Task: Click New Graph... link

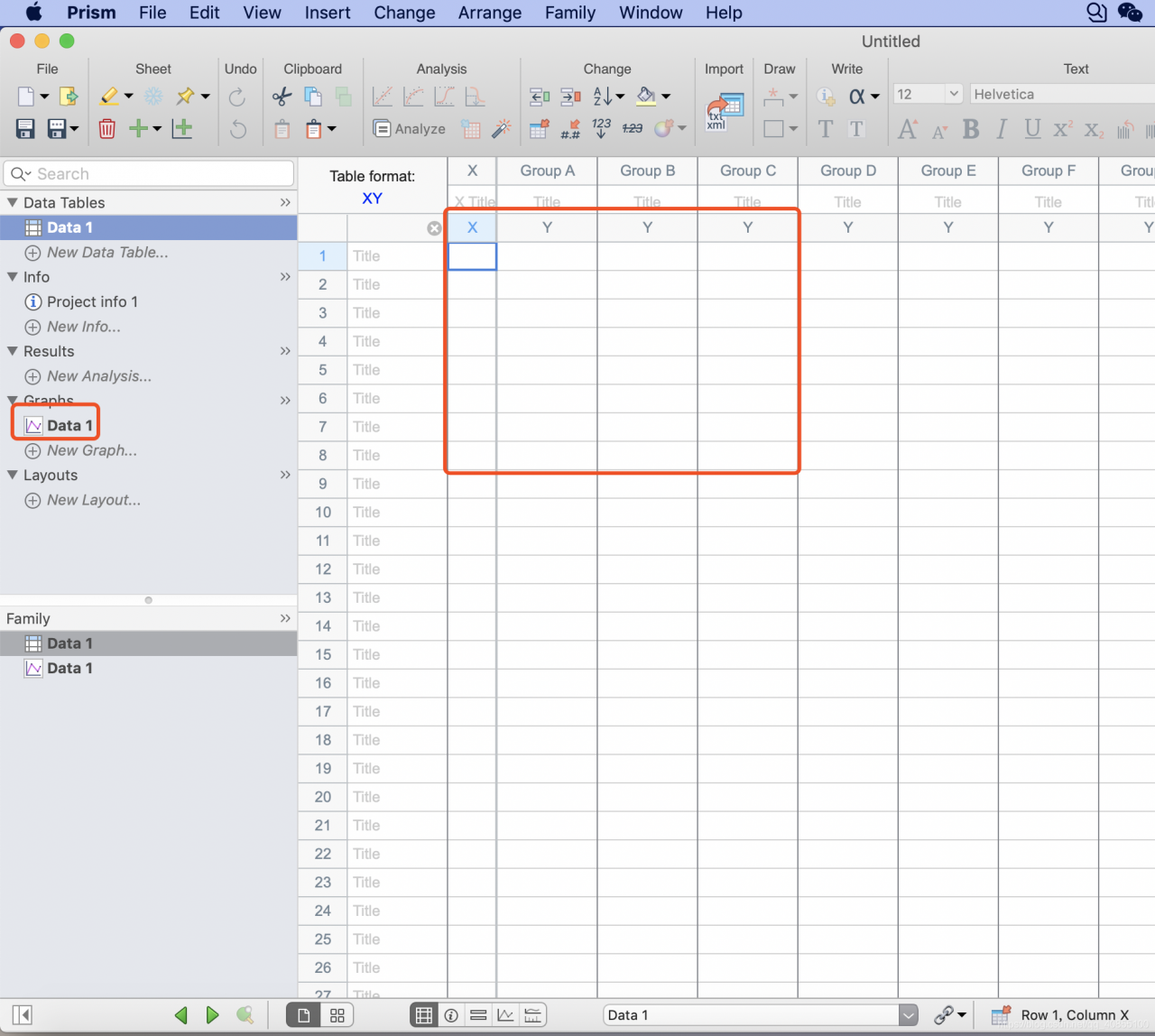Action: [92, 450]
